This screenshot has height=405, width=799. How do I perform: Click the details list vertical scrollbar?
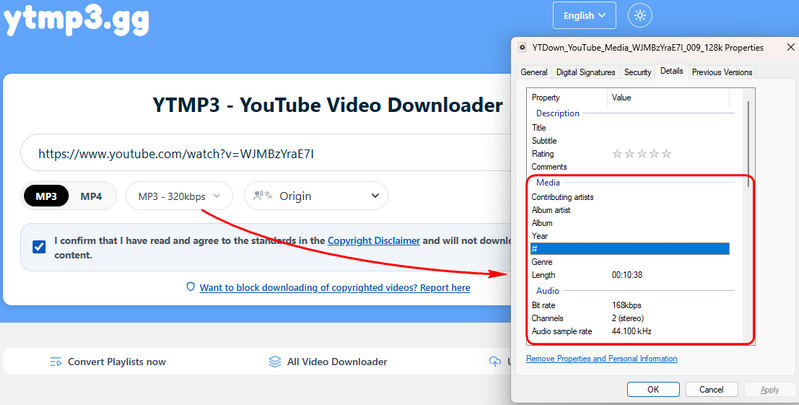749,144
